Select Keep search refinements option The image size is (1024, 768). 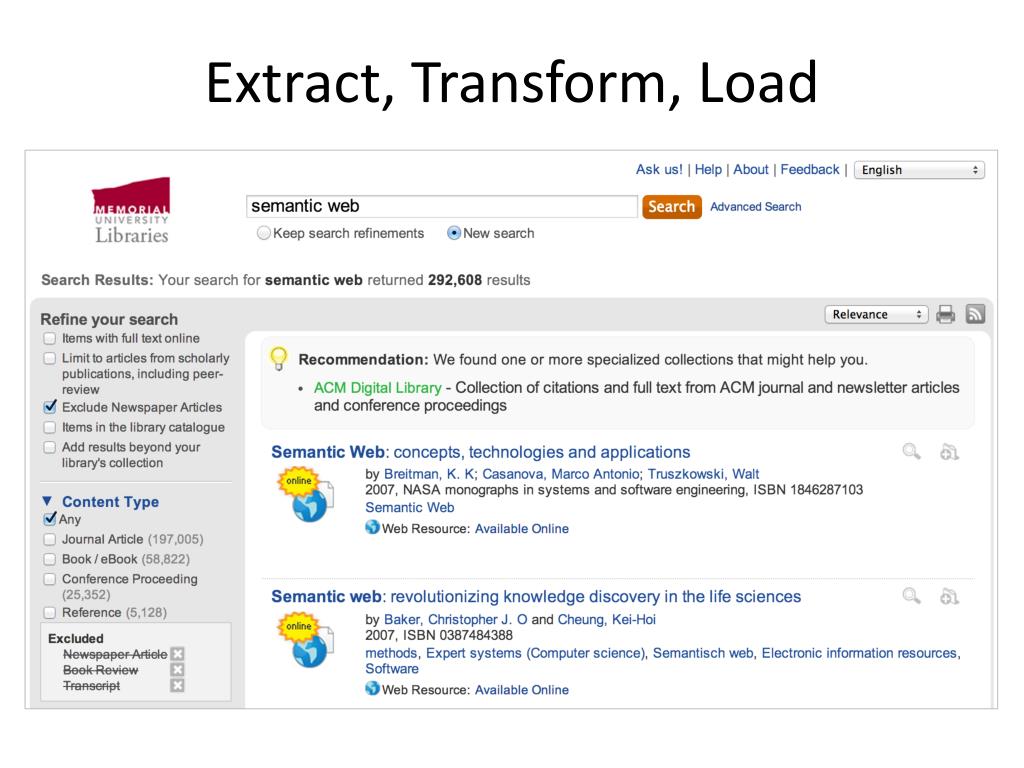pyautogui.click(x=263, y=233)
